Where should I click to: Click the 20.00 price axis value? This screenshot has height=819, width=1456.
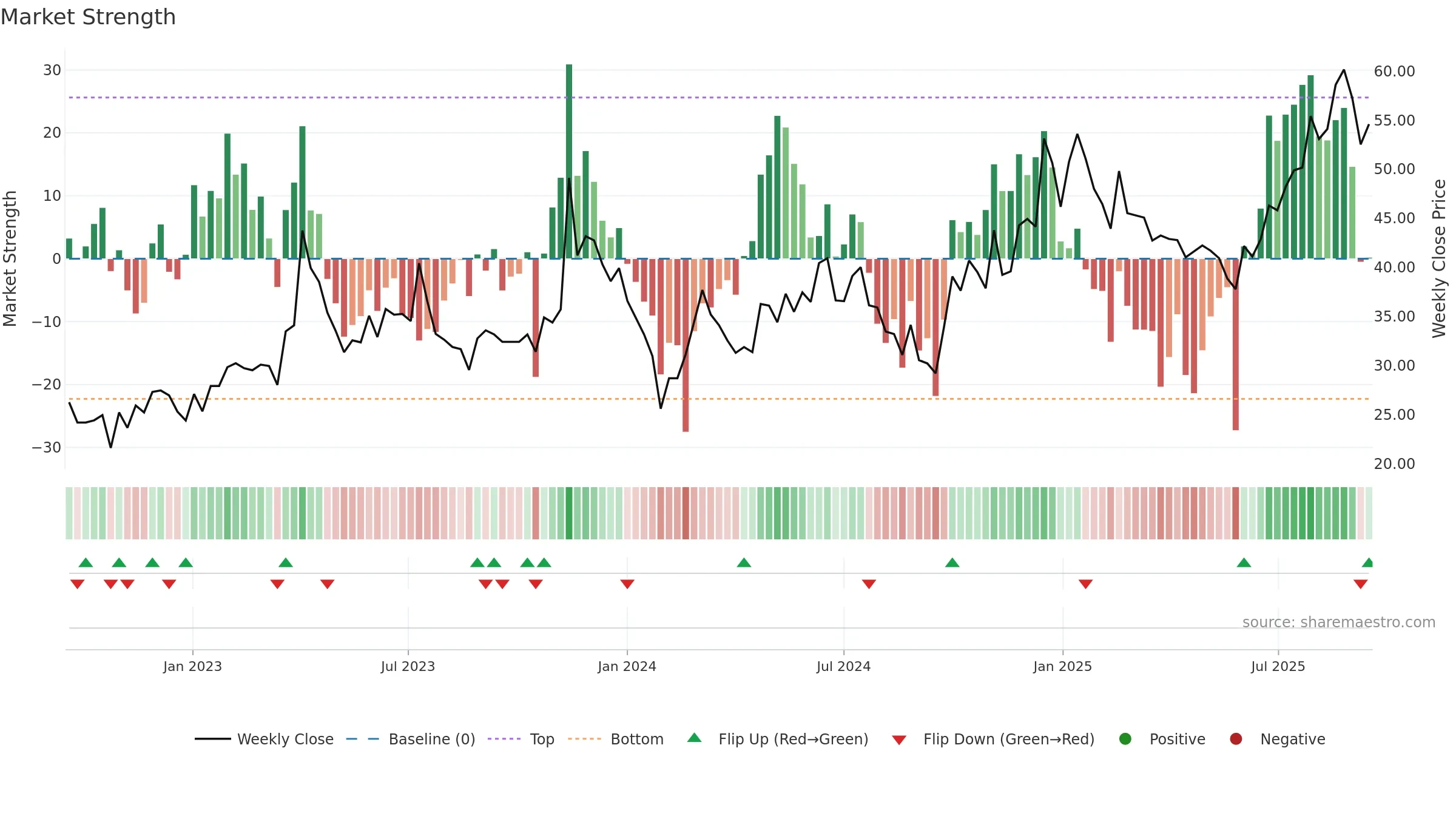pyautogui.click(x=1394, y=464)
